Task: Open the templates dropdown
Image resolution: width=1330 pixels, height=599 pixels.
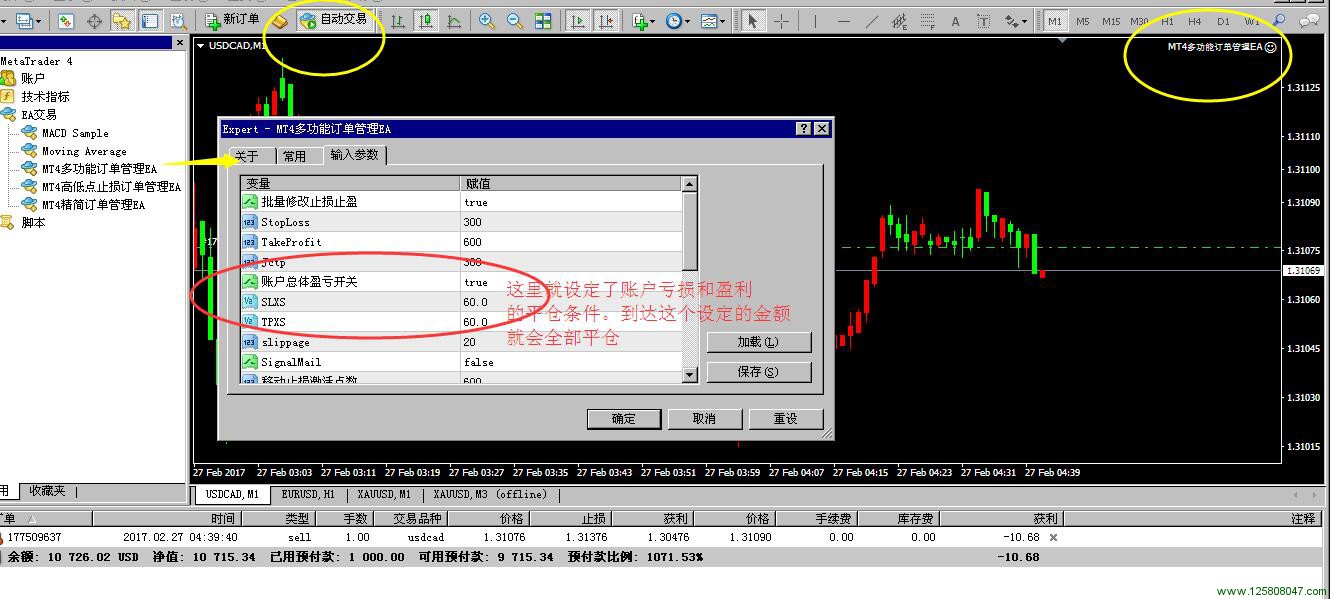Action: [712, 20]
